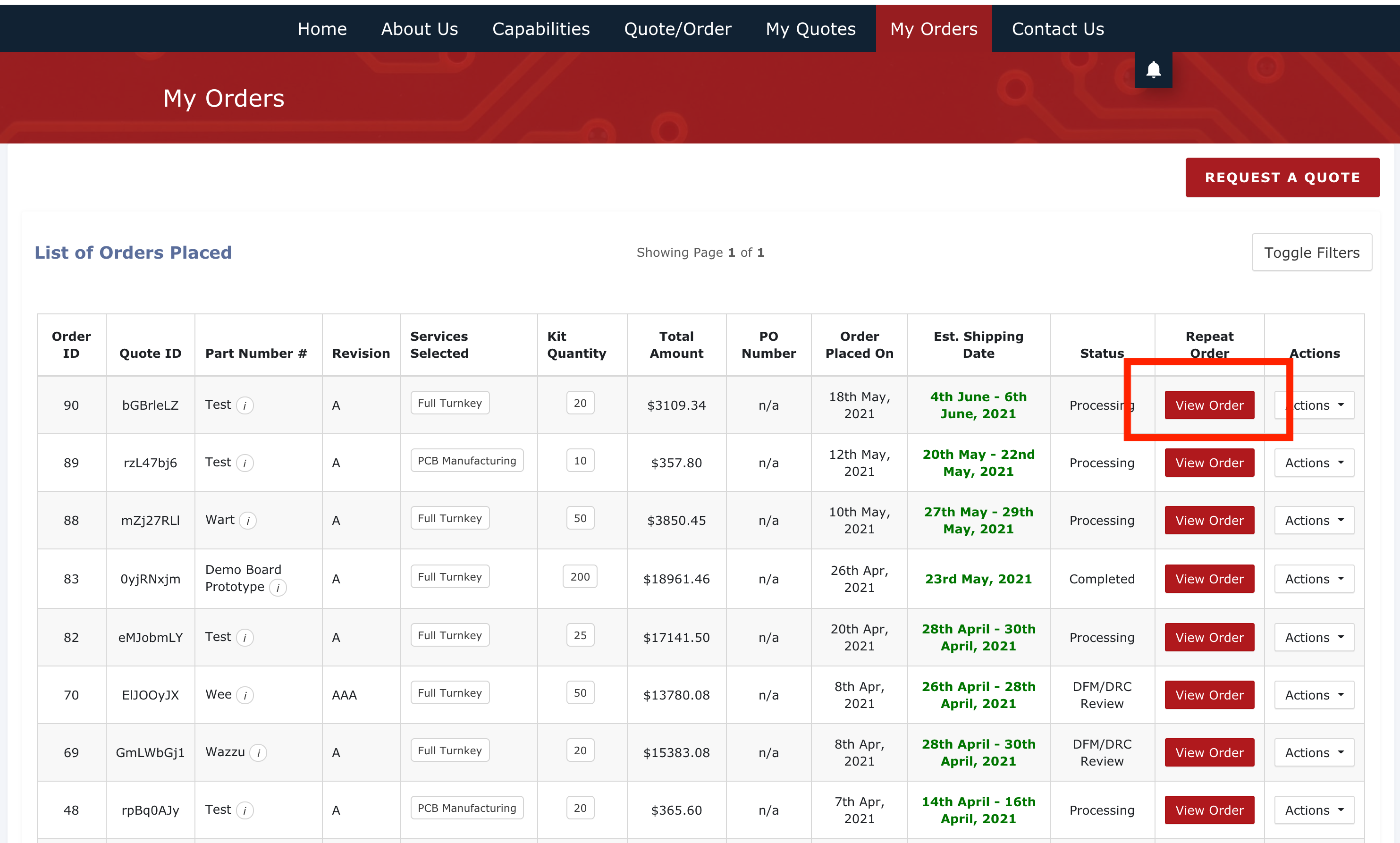
Task: Expand Actions dropdown for order 89
Action: click(x=1314, y=463)
